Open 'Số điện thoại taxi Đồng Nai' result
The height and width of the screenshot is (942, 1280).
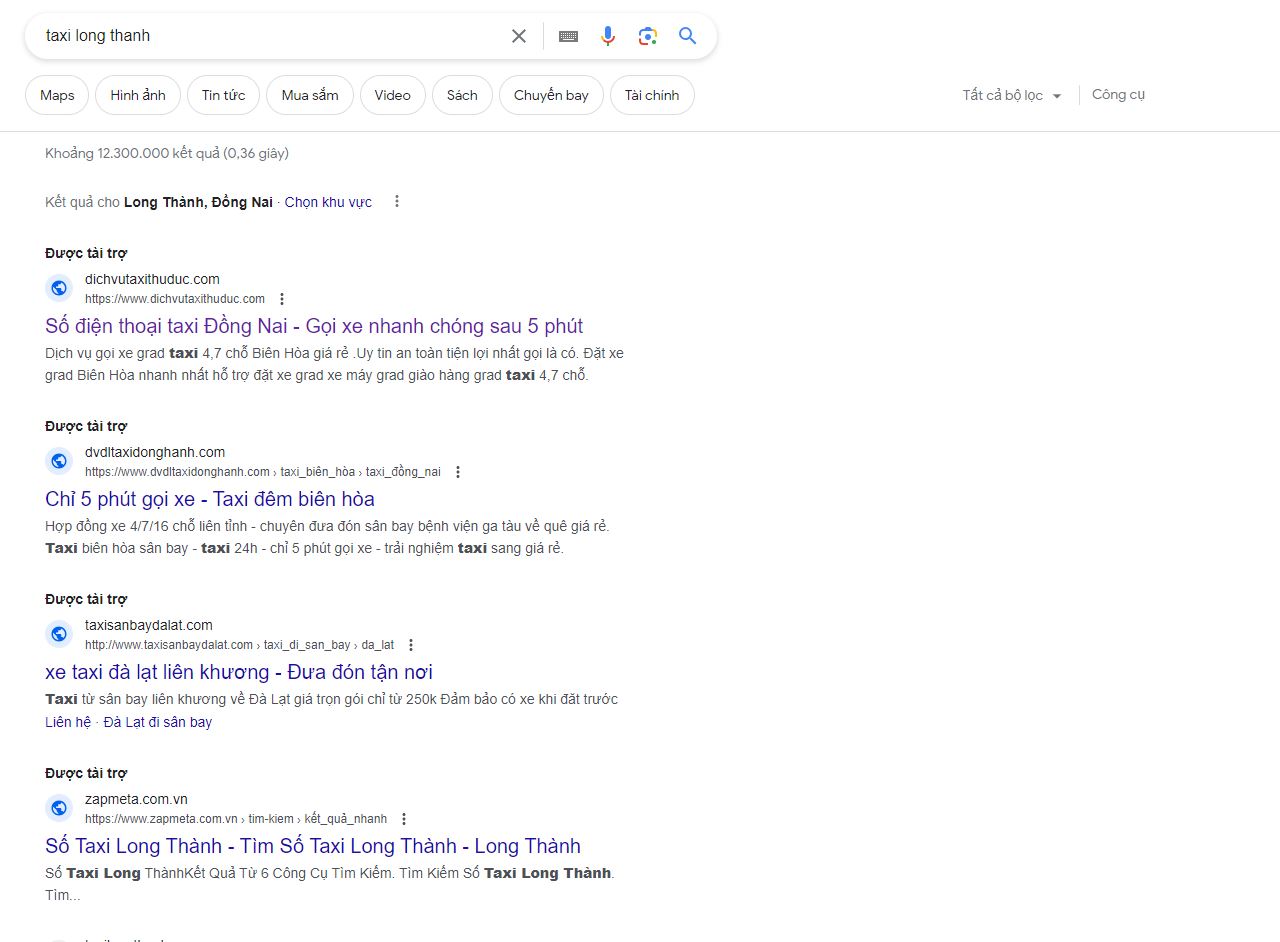pos(314,326)
